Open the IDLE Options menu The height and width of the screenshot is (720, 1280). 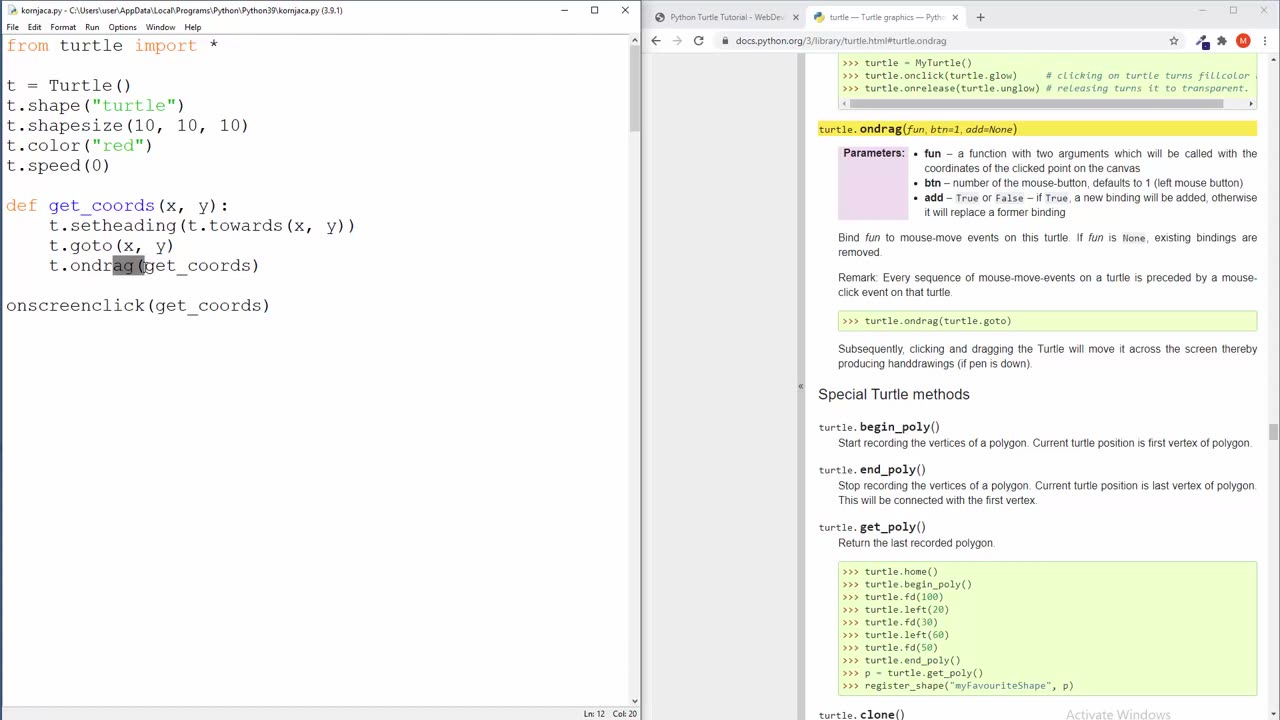122,27
